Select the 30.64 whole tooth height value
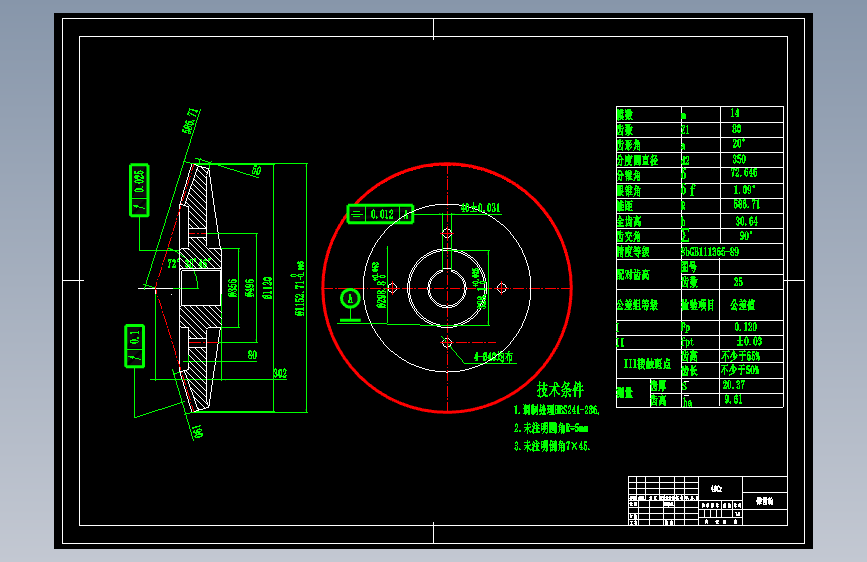867x562 pixels. tap(746, 221)
